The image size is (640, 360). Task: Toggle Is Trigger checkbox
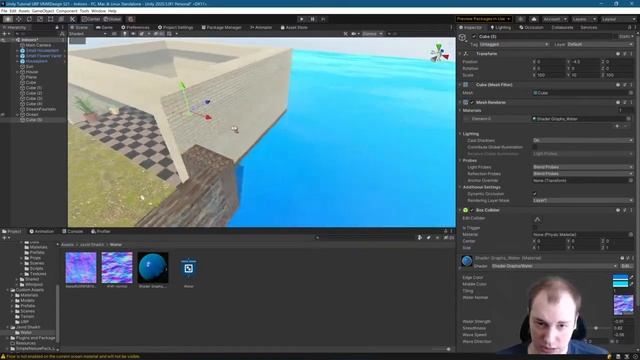(535, 228)
